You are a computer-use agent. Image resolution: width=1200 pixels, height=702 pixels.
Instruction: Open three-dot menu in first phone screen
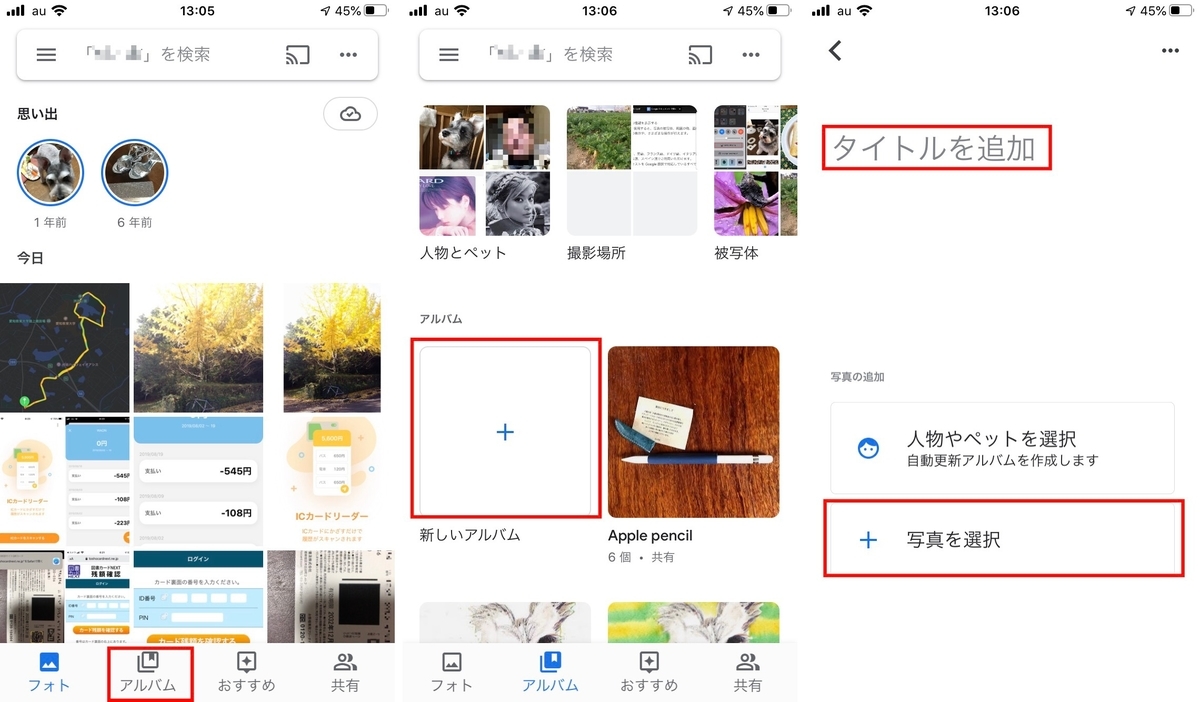coord(348,55)
